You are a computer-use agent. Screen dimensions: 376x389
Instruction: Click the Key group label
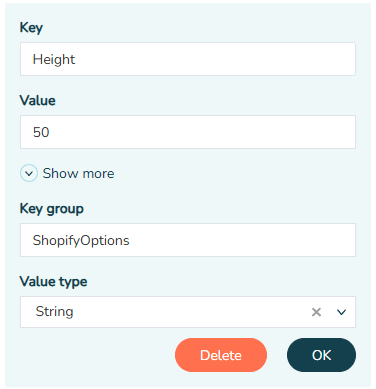pos(52,209)
